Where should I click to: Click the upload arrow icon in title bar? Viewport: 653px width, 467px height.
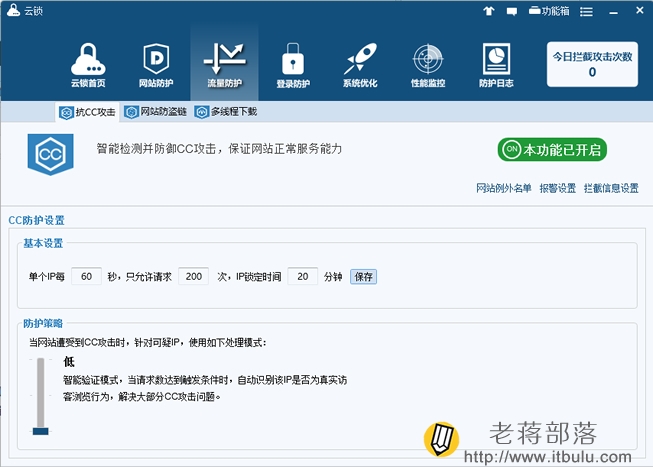[x=489, y=11]
